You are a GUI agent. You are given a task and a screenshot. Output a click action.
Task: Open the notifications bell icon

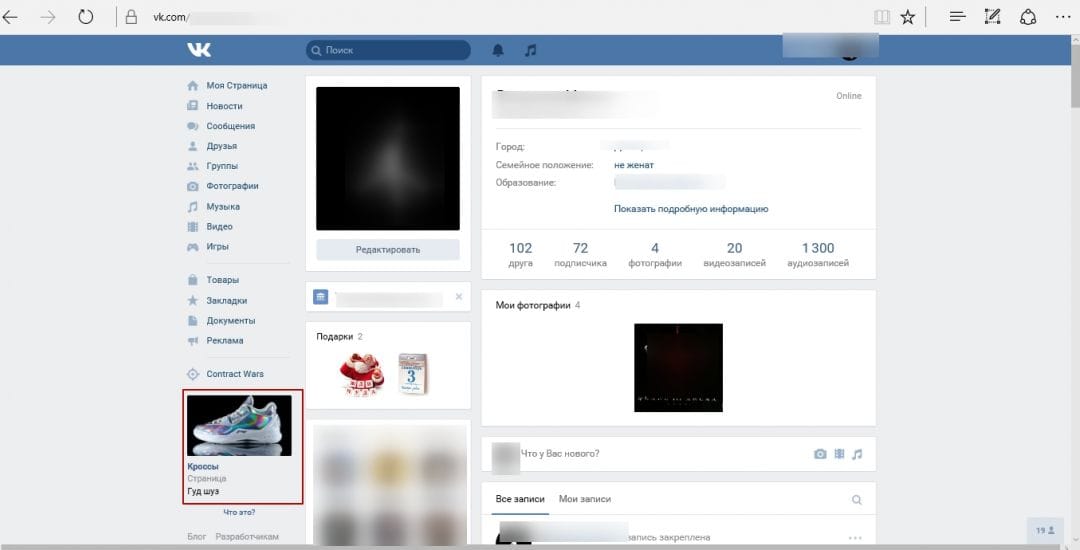point(498,50)
